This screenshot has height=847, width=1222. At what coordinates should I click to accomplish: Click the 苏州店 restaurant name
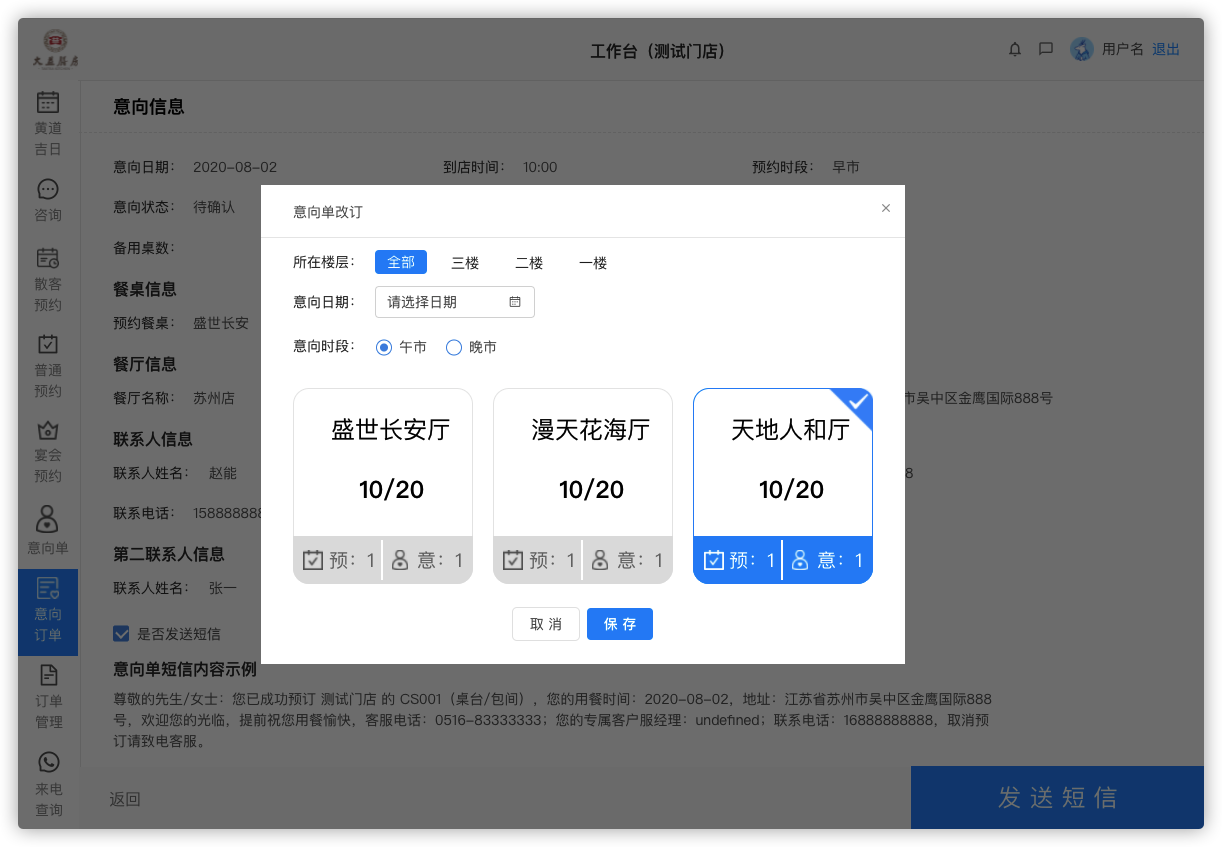point(214,398)
